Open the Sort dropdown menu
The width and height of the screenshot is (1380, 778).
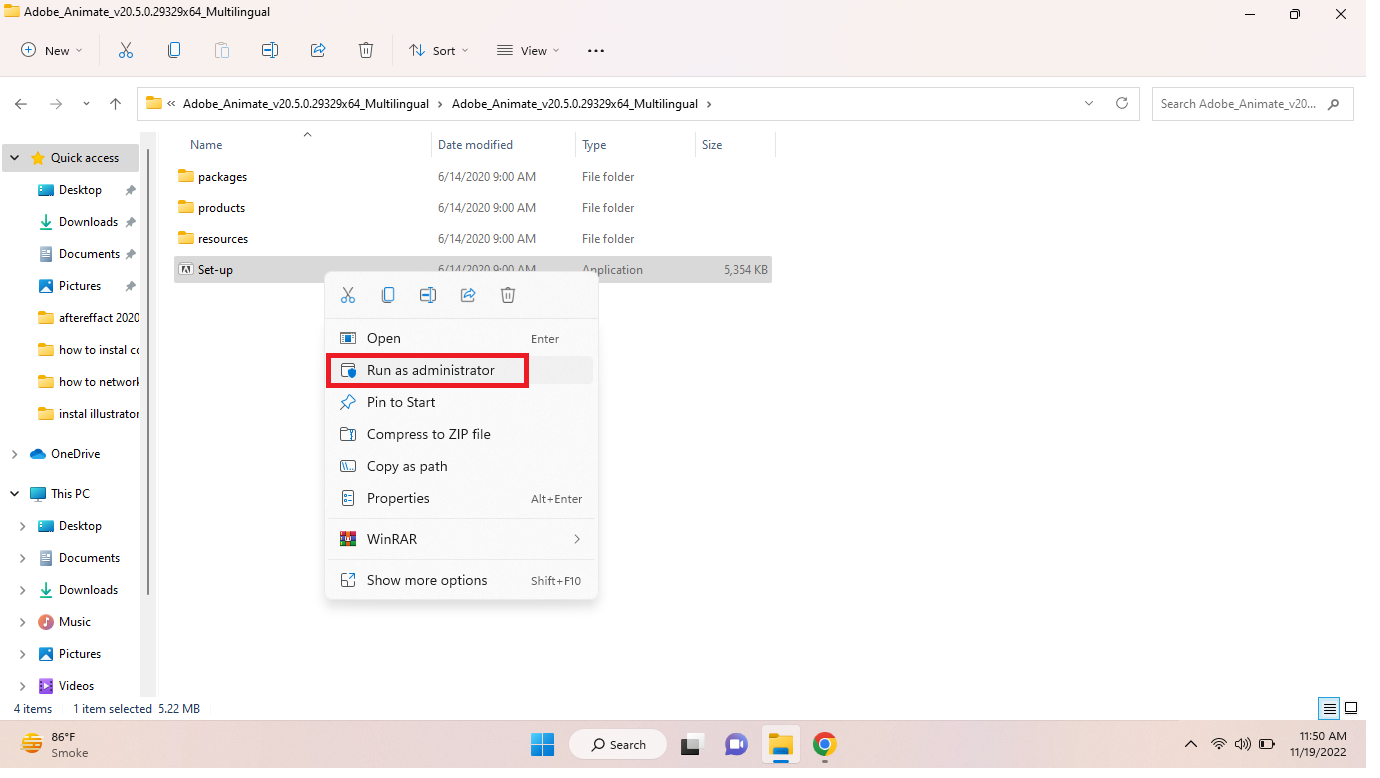(439, 51)
